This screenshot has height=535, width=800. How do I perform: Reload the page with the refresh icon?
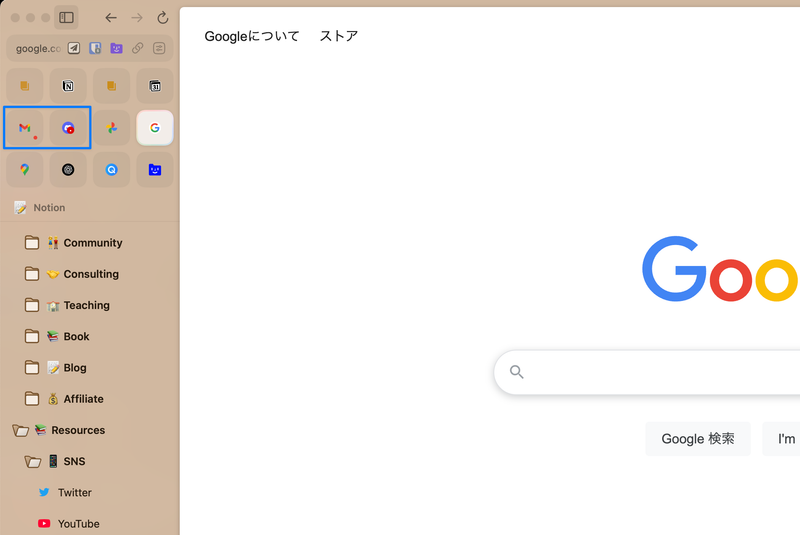point(163,18)
